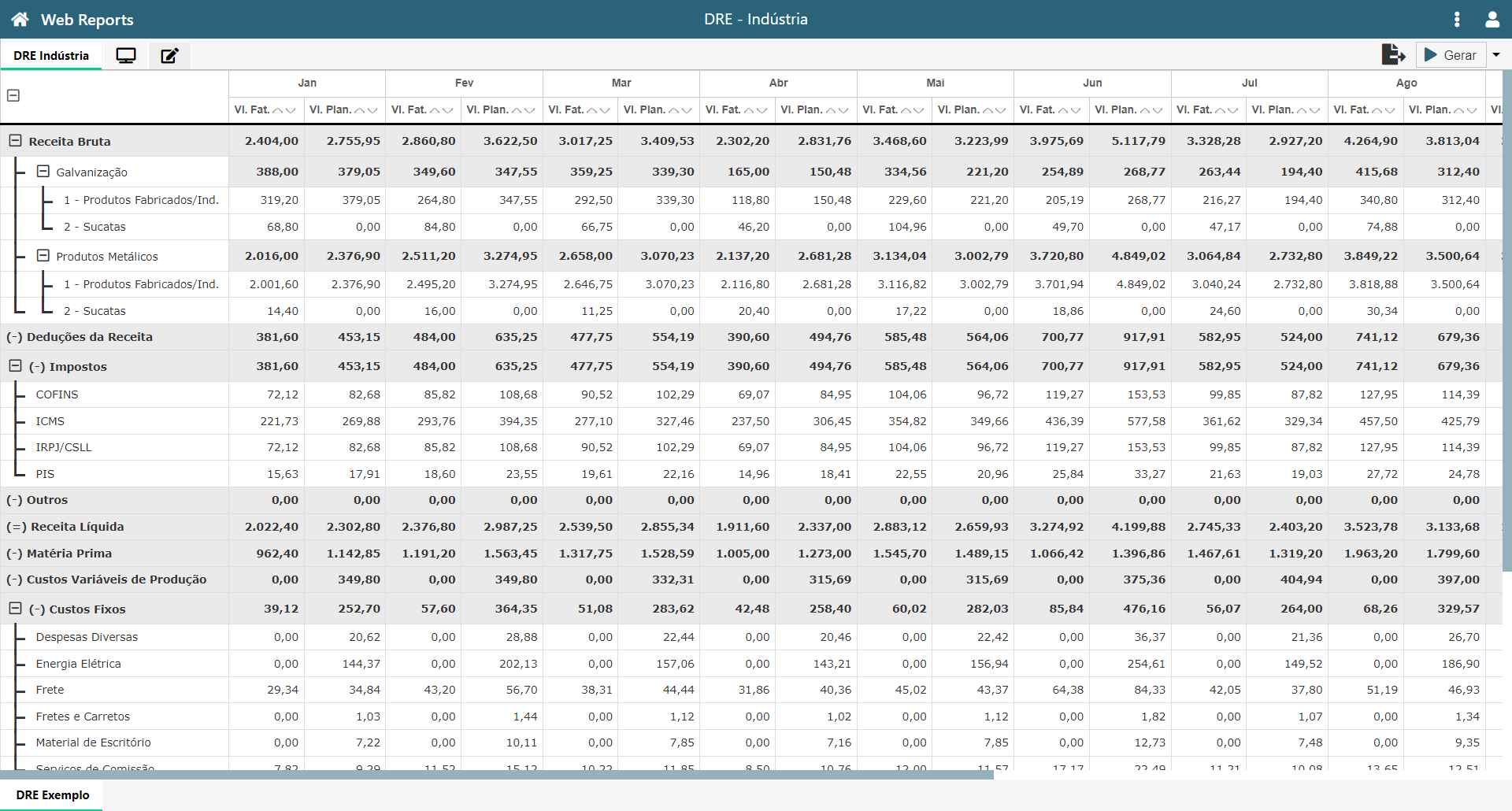Image resolution: width=1512 pixels, height=811 pixels.
Task: Click the DRE - Indústria page title
Action: [756, 19]
